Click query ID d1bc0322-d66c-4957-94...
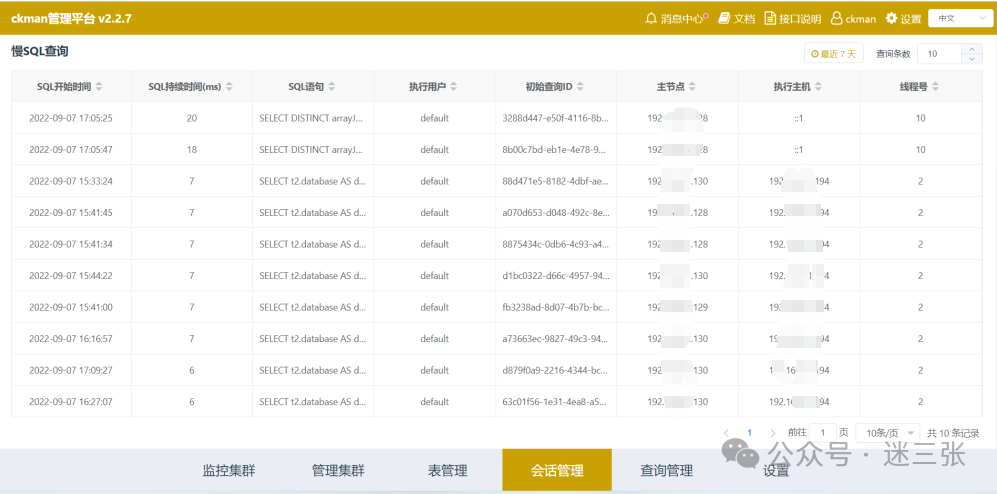Image resolution: width=997 pixels, height=494 pixels. tap(556, 276)
